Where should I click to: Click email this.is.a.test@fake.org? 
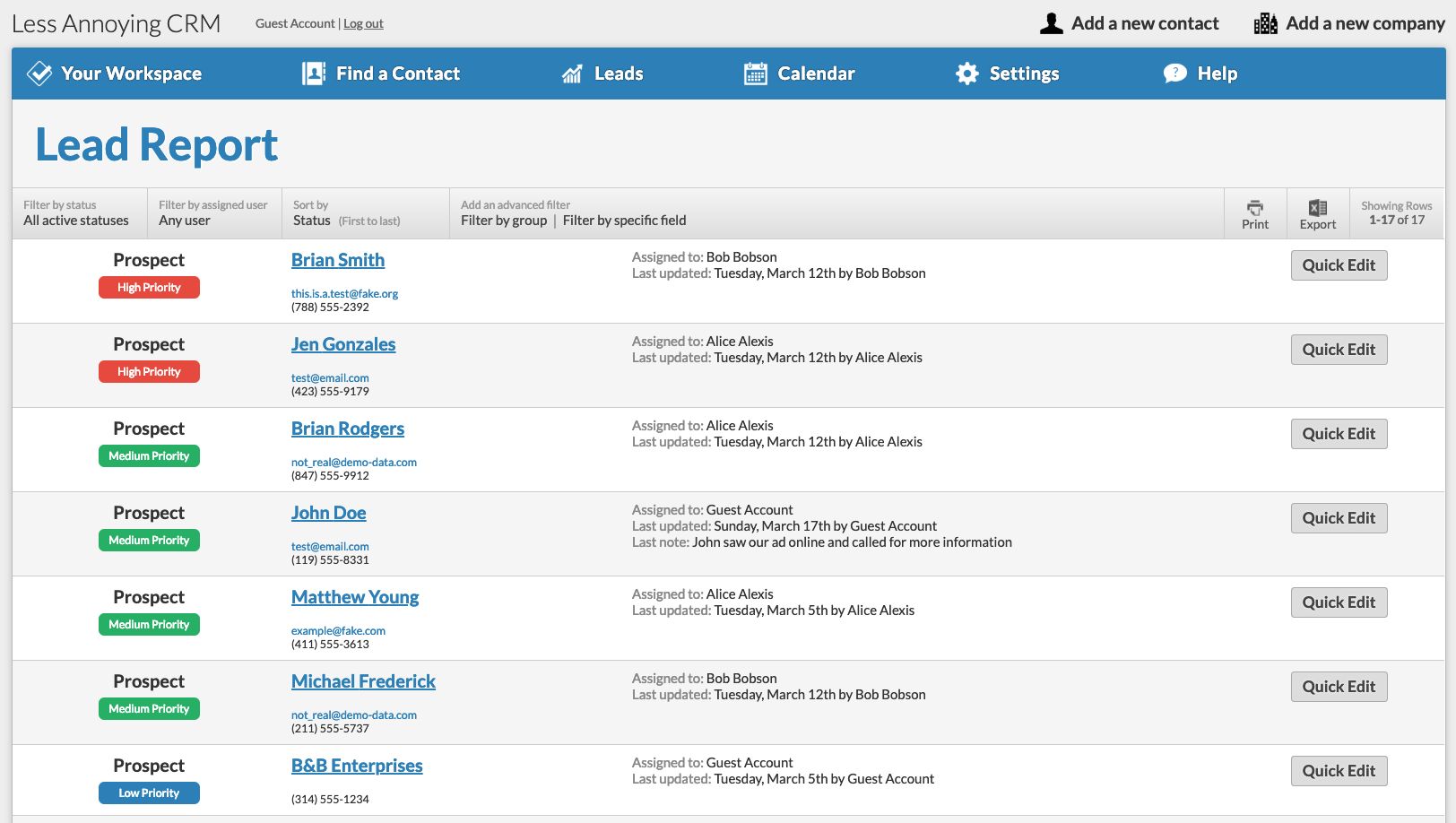(x=344, y=293)
